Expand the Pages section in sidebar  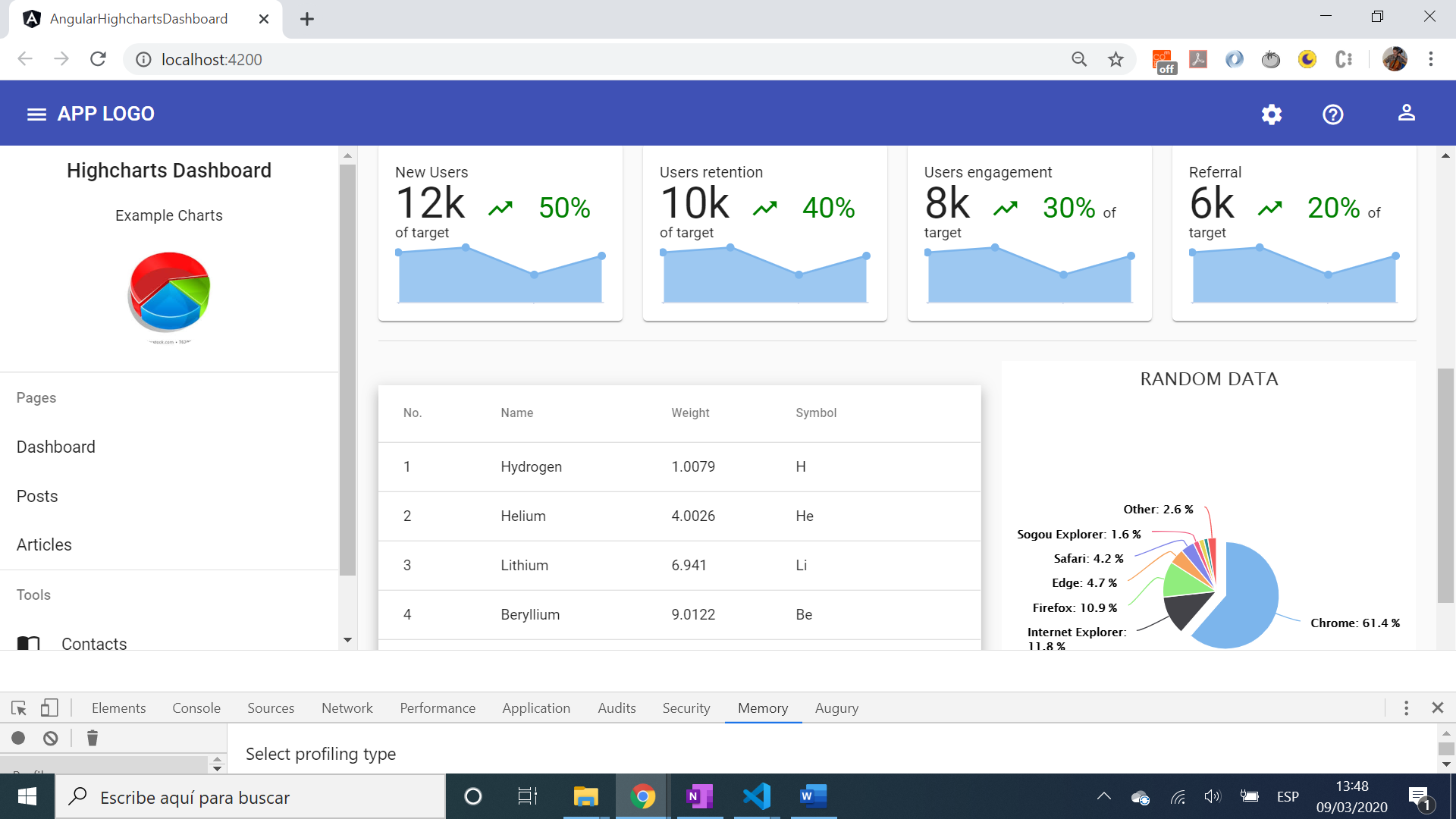point(36,397)
